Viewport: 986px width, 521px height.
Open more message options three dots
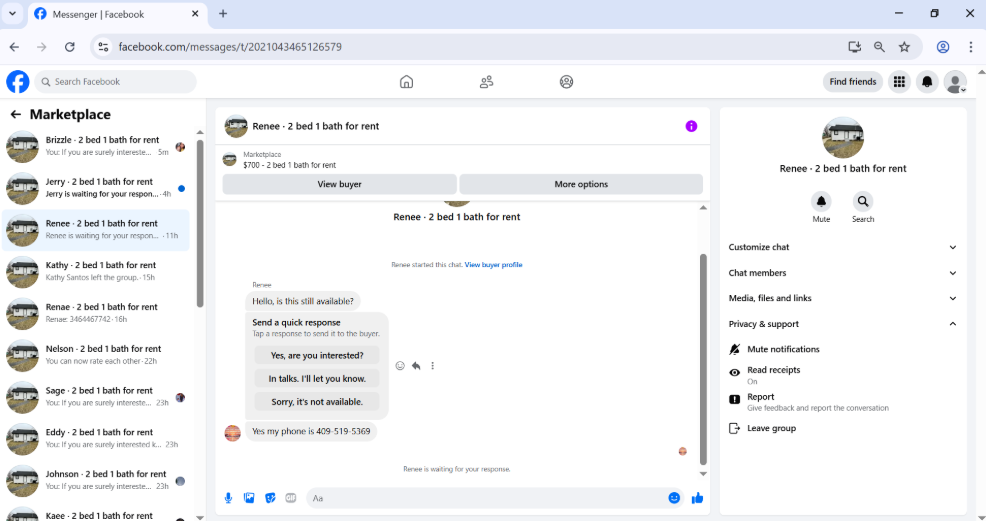coord(432,366)
